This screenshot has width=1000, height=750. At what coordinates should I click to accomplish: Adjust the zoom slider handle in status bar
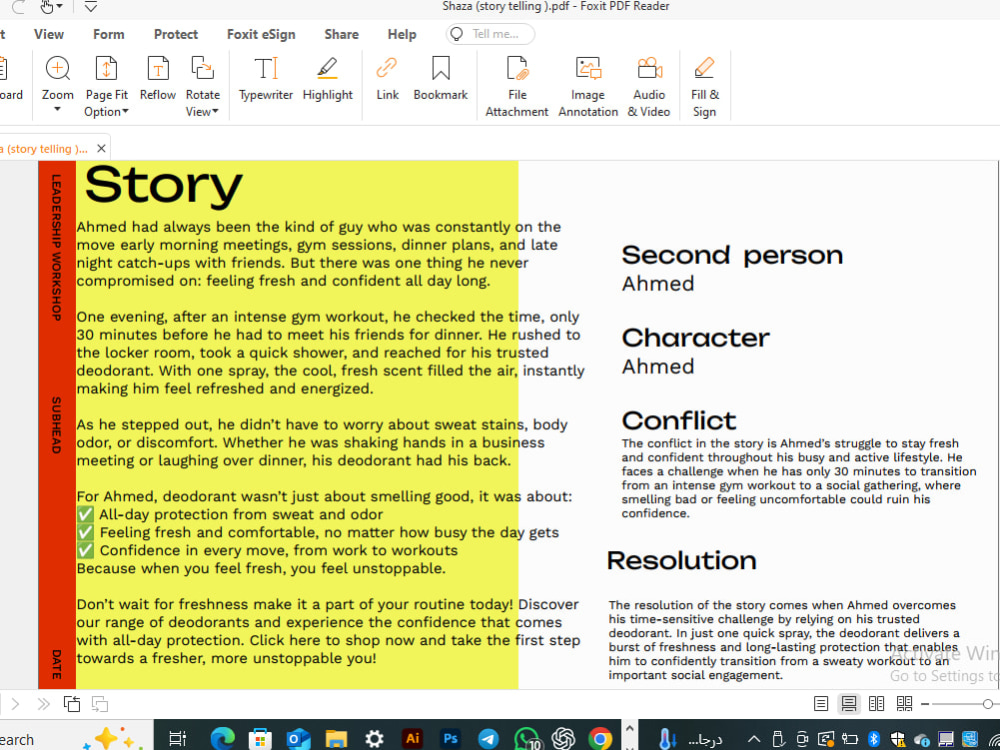[987, 704]
